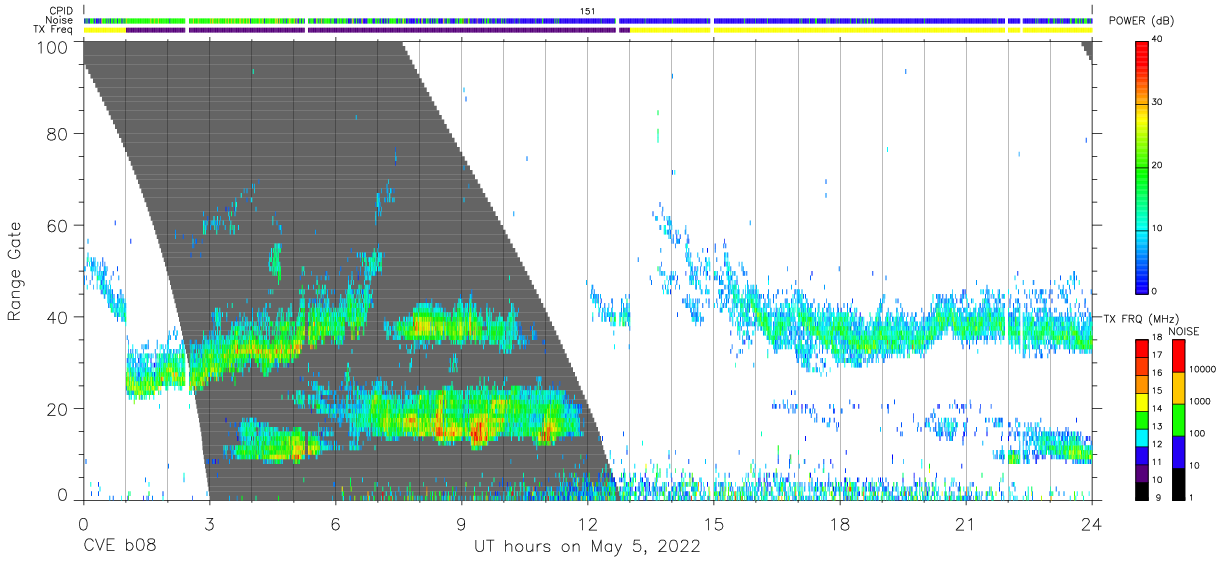Click the "20" Range Gate tick label
The height and width of the screenshot is (567, 1228).
coord(57,409)
